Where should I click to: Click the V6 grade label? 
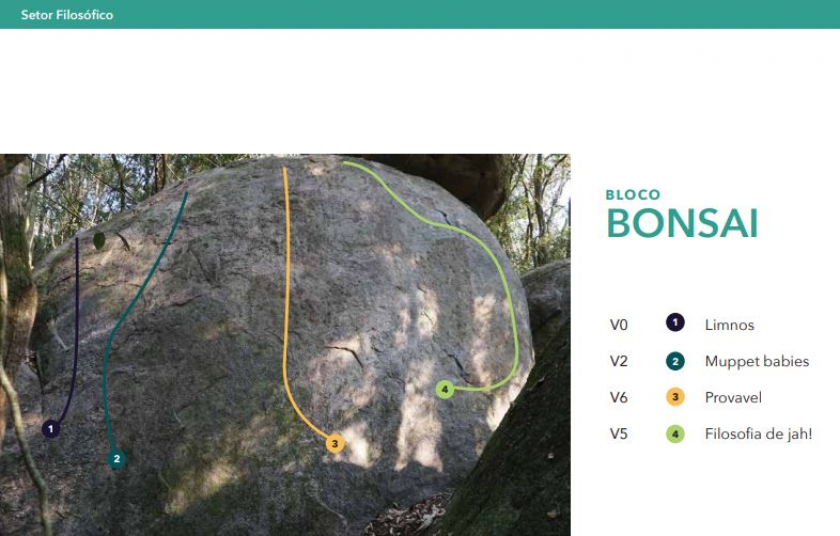tap(619, 398)
